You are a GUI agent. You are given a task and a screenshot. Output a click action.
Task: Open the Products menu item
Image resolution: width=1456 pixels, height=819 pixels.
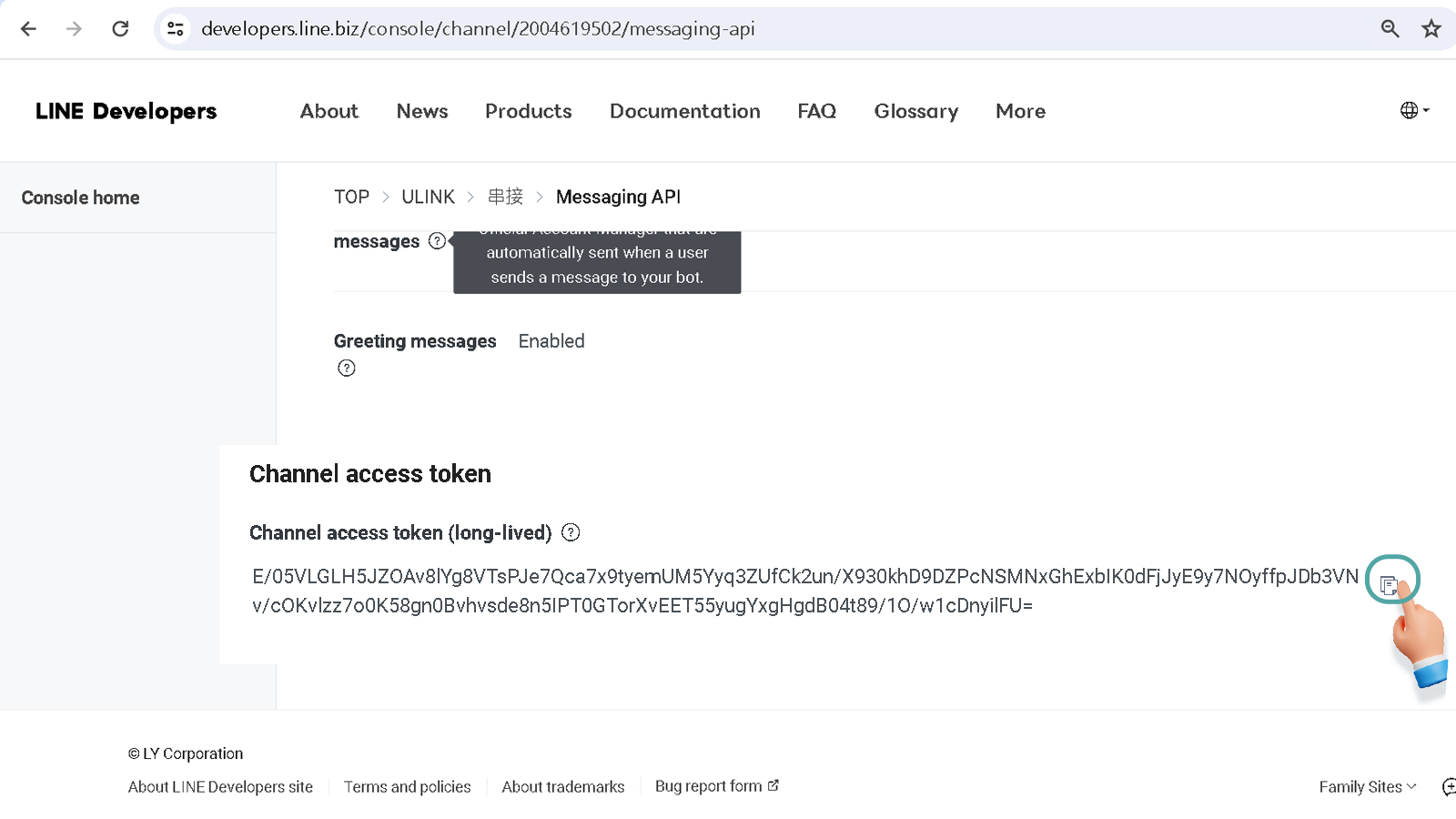pos(529,111)
